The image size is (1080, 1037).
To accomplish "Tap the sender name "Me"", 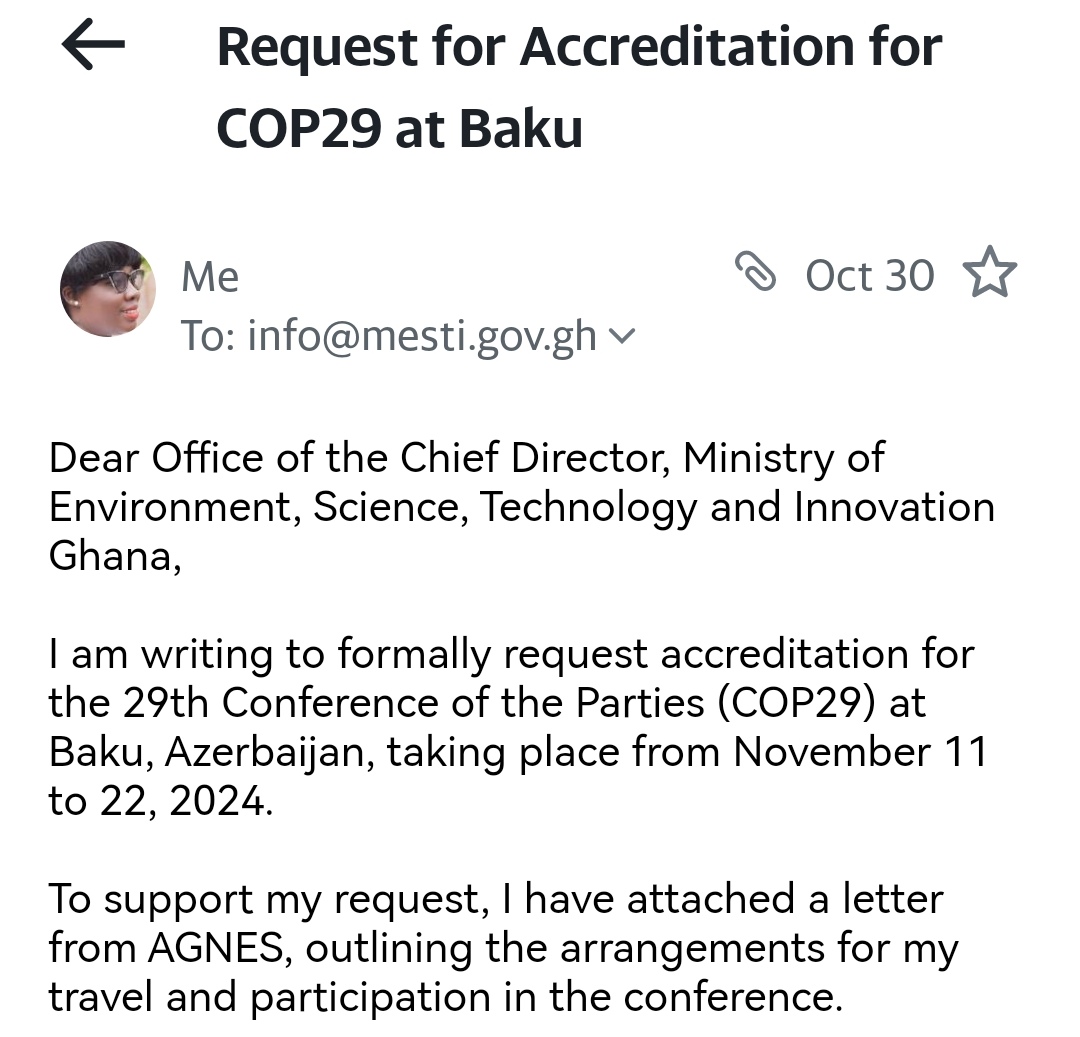I will pos(210,277).
